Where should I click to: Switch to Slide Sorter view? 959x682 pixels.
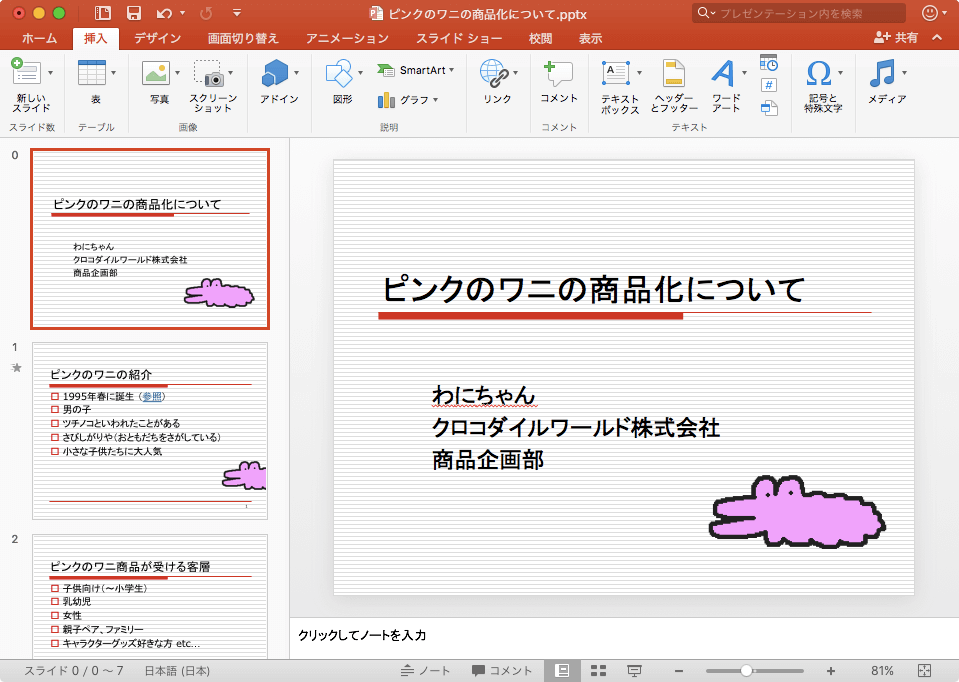[x=599, y=670]
